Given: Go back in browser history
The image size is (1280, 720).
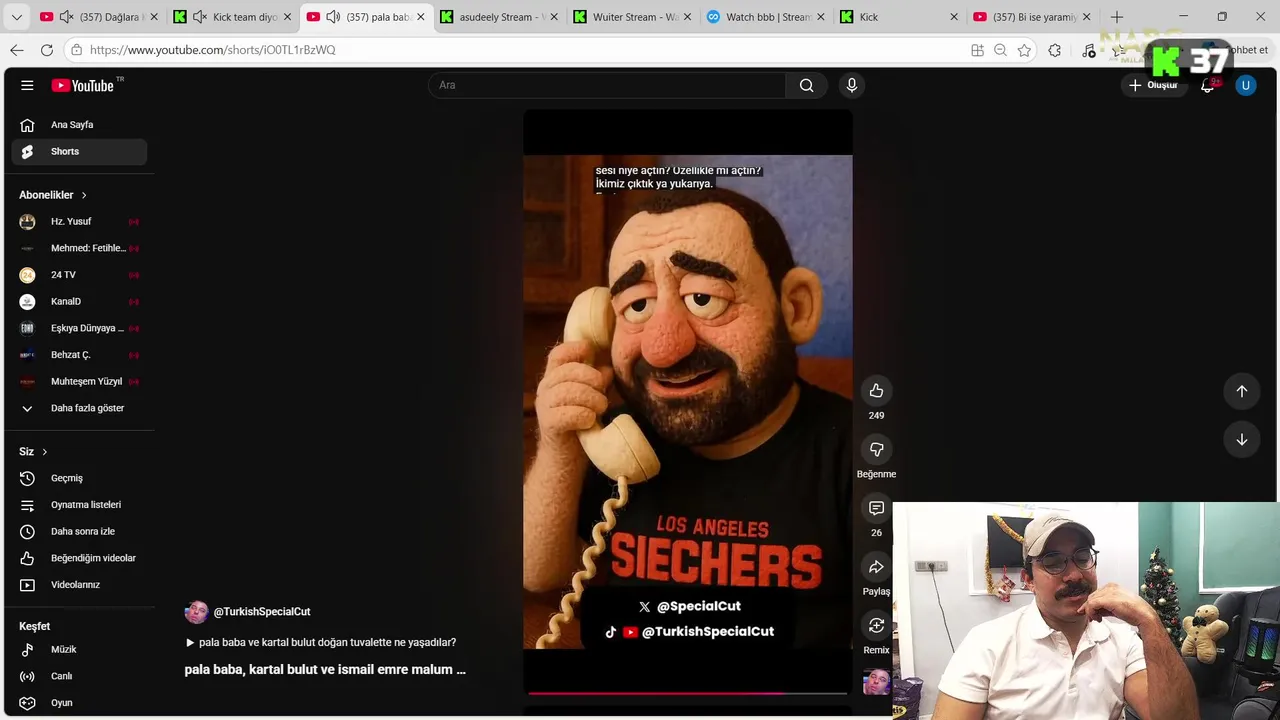Looking at the screenshot, I should click(17, 50).
